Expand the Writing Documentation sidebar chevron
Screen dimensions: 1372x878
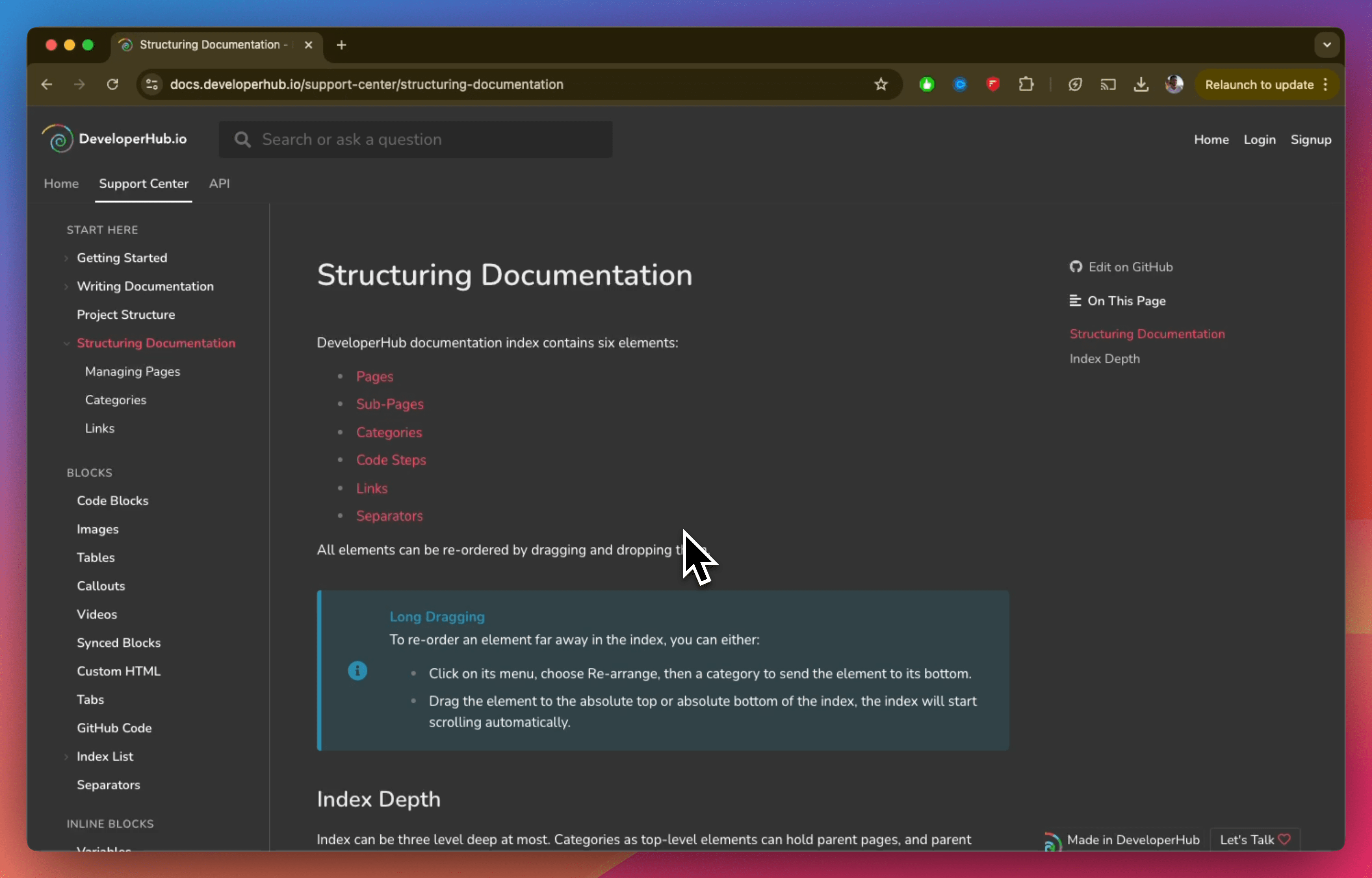click(66, 286)
